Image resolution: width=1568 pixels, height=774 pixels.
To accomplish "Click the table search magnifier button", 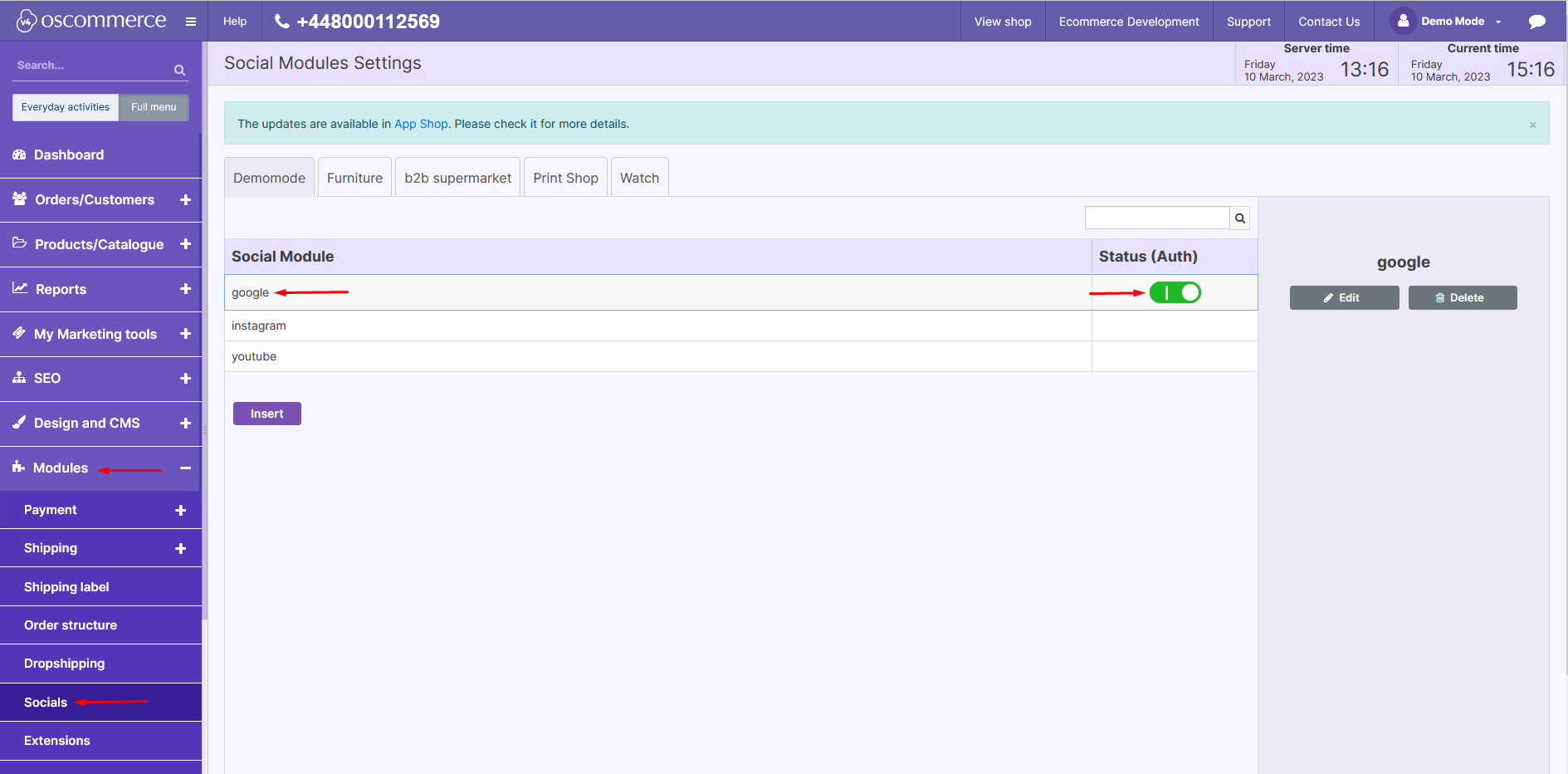I will click(x=1239, y=218).
